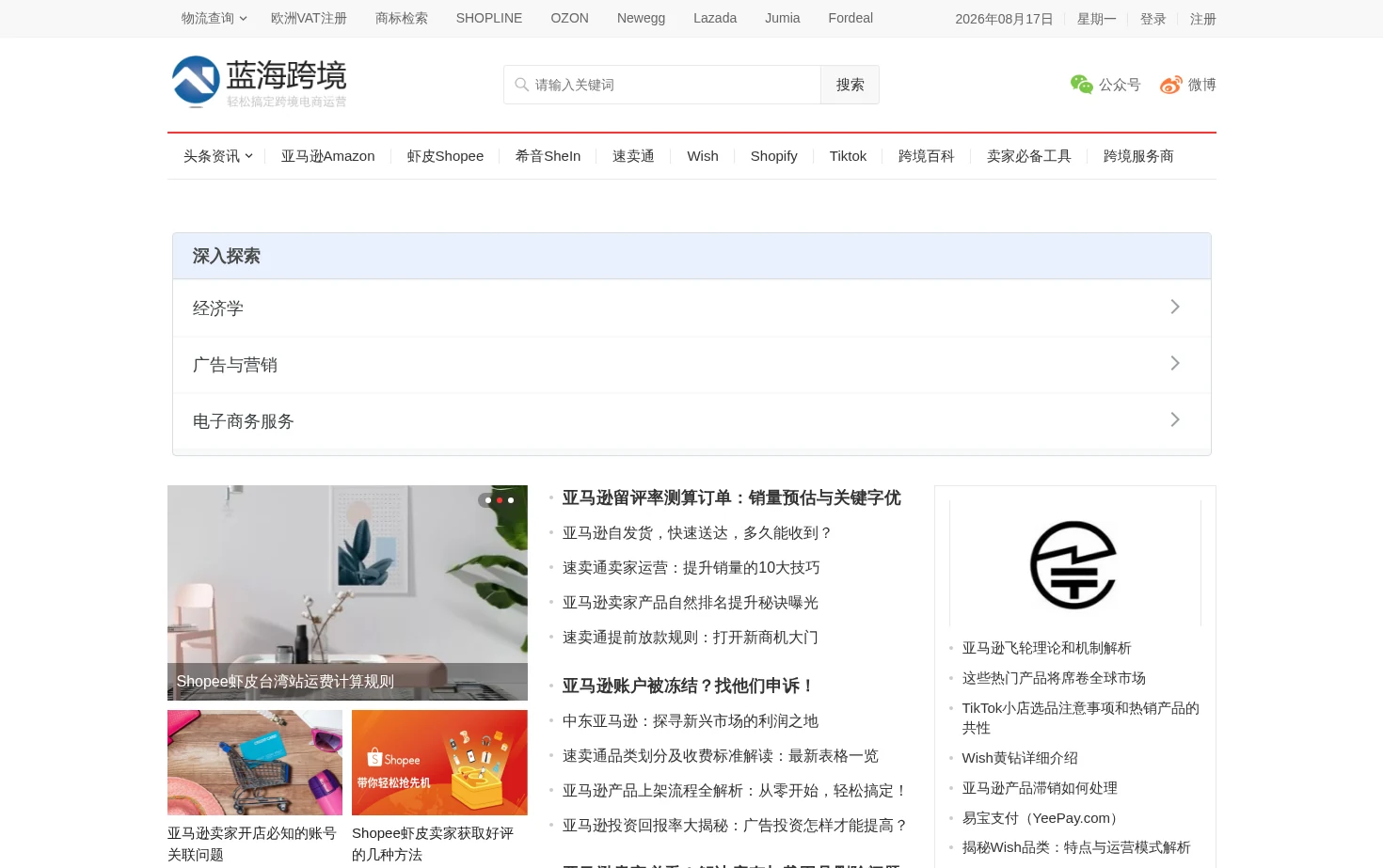Click the circular certification logo image
The height and width of the screenshot is (868, 1383).
pos(1073,565)
